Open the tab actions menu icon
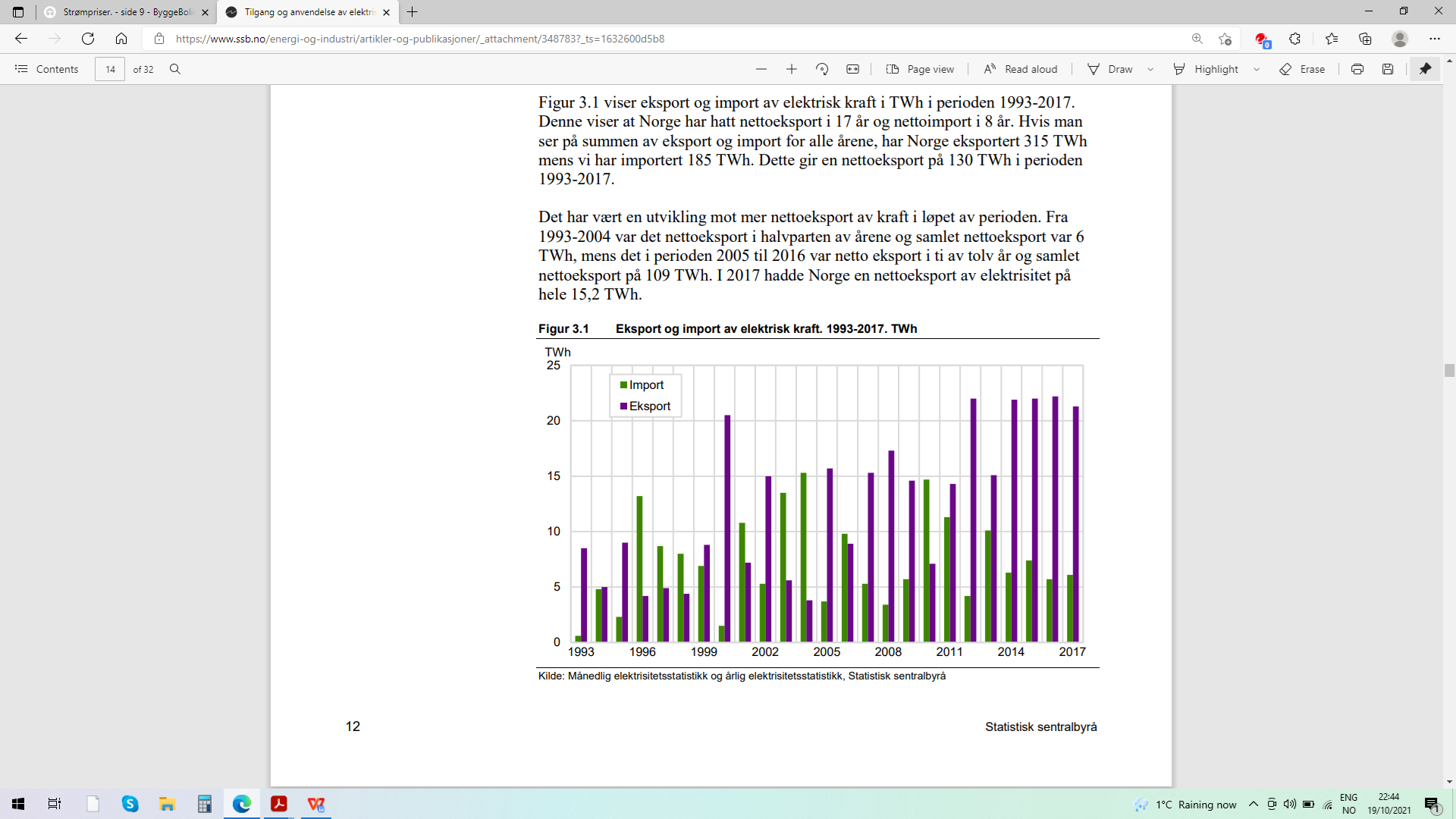 point(18,12)
